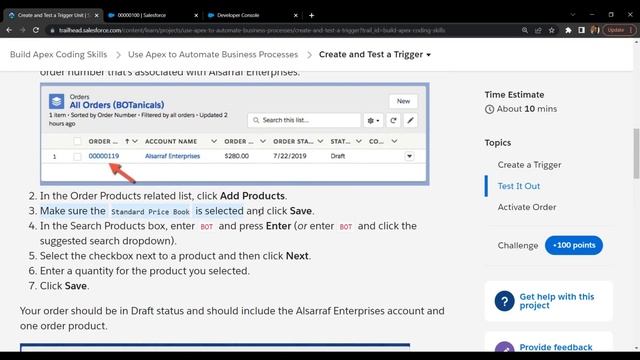Click the Chrome Update button
640x360 pixels.
click(x=619, y=30)
